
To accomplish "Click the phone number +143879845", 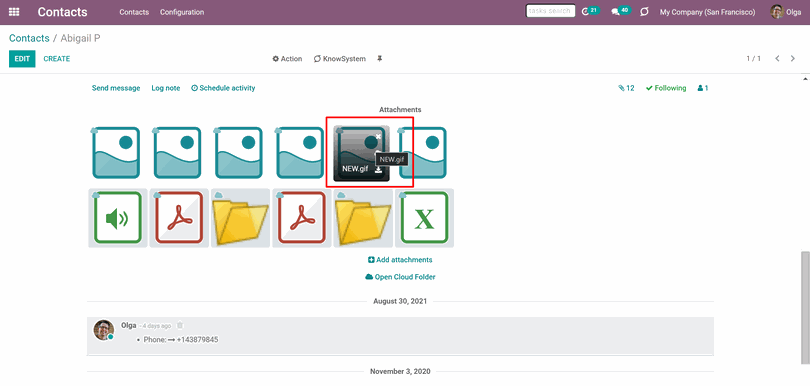I will pos(198,340).
